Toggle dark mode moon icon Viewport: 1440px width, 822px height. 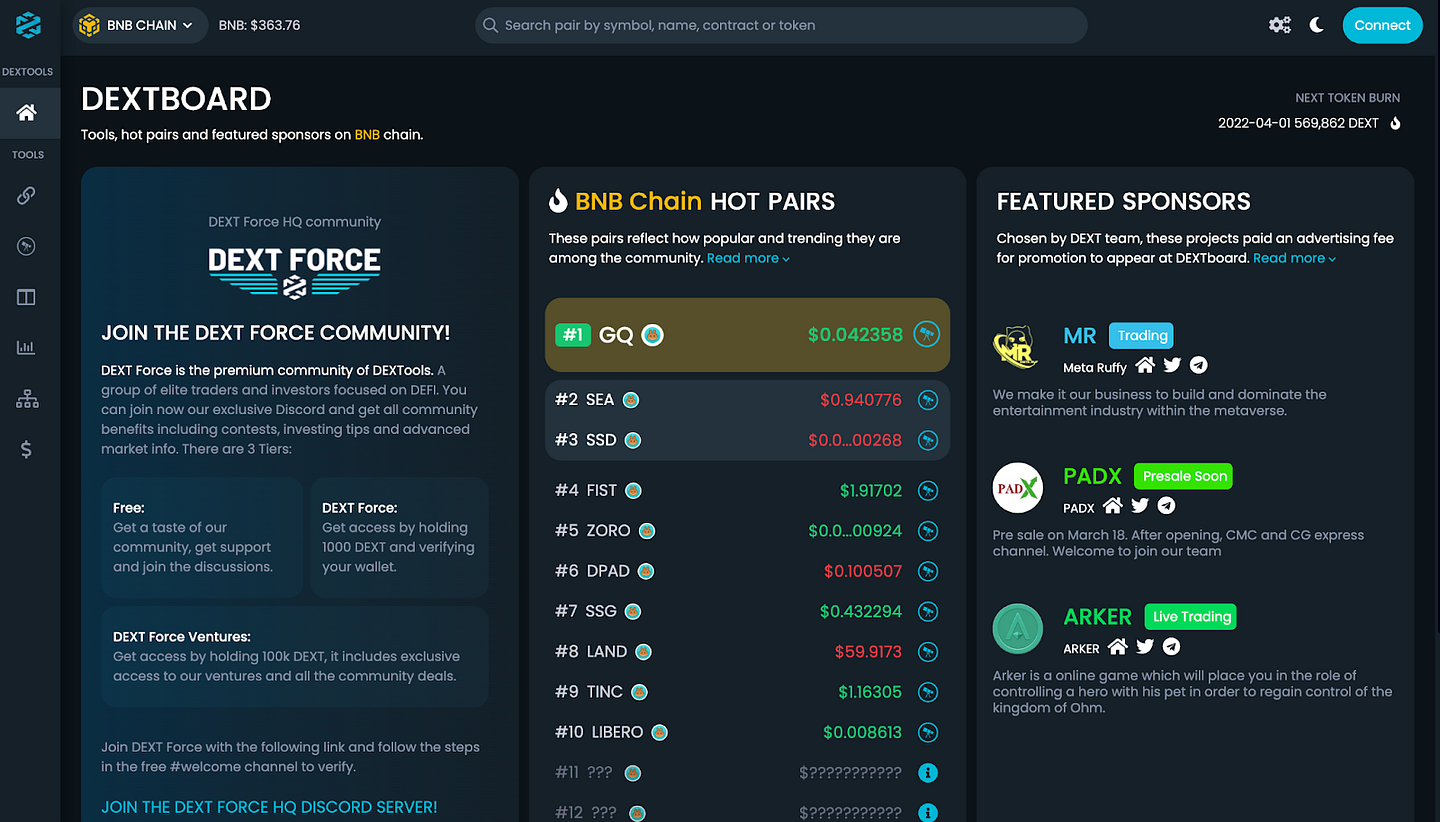[1317, 25]
